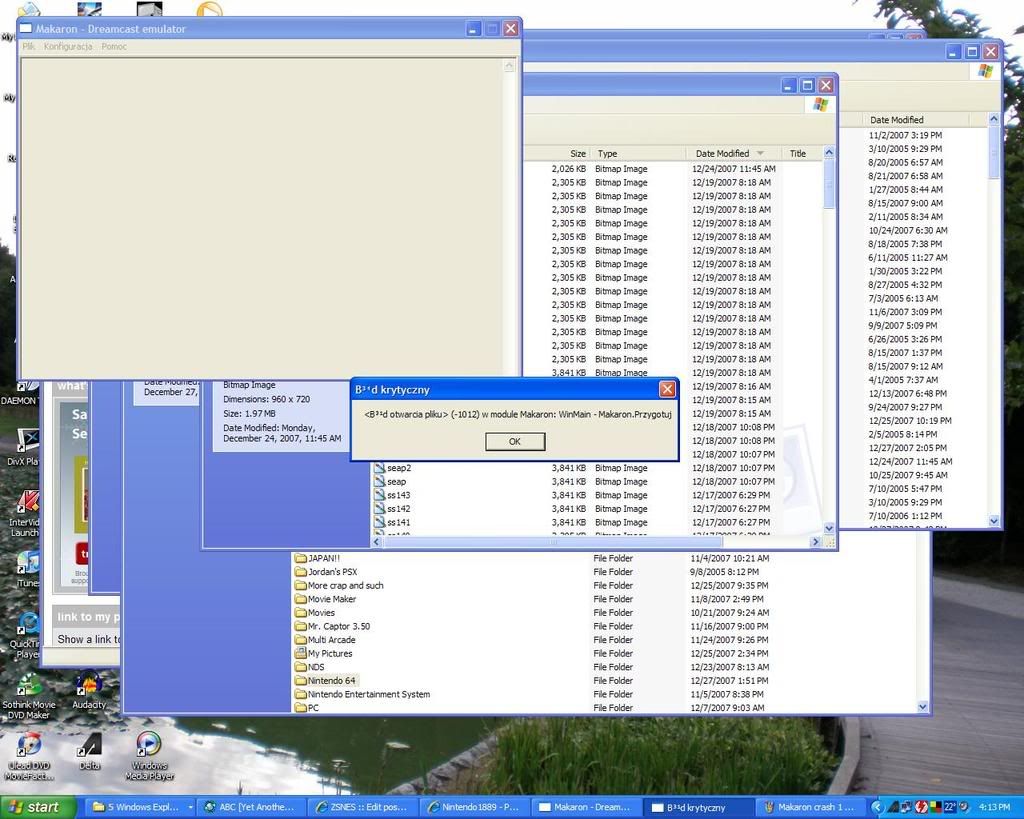Click the 11/2/2007 3:19 PM date entry
1024x819 pixels.
pos(905,135)
